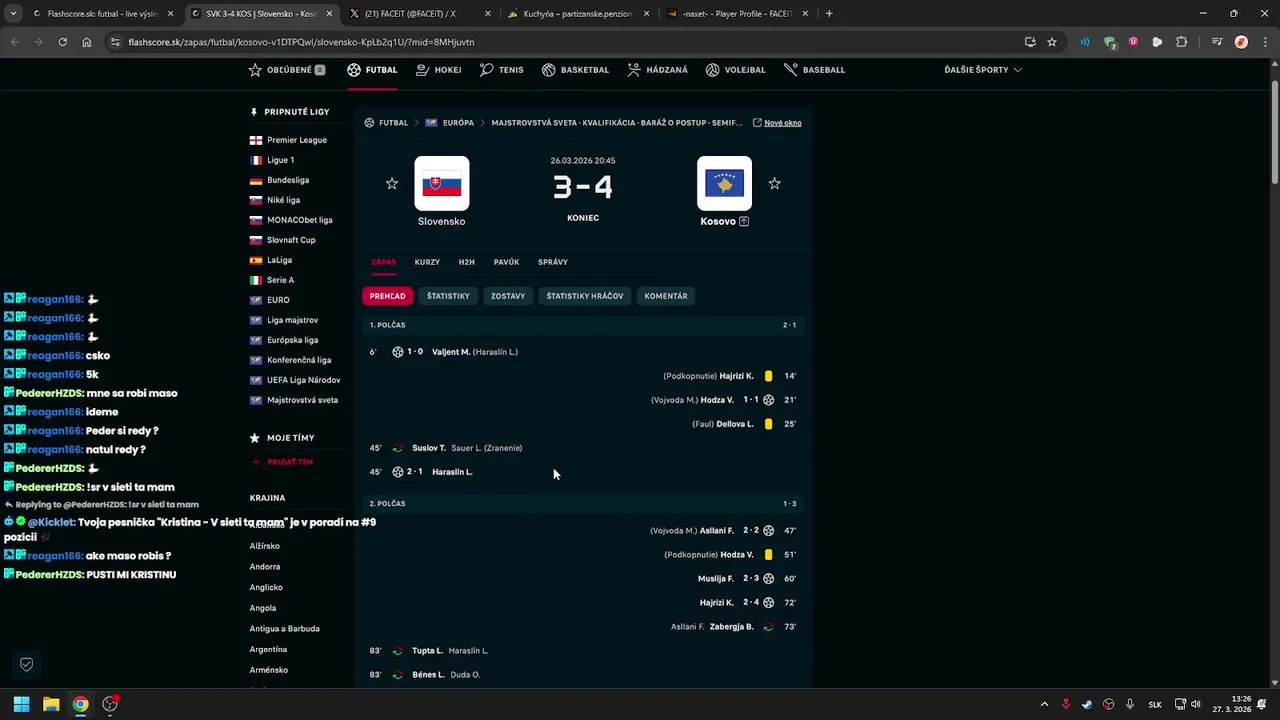1280x720 pixels.
Task: Open Windows Start menu
Action: tap(21, 704)
